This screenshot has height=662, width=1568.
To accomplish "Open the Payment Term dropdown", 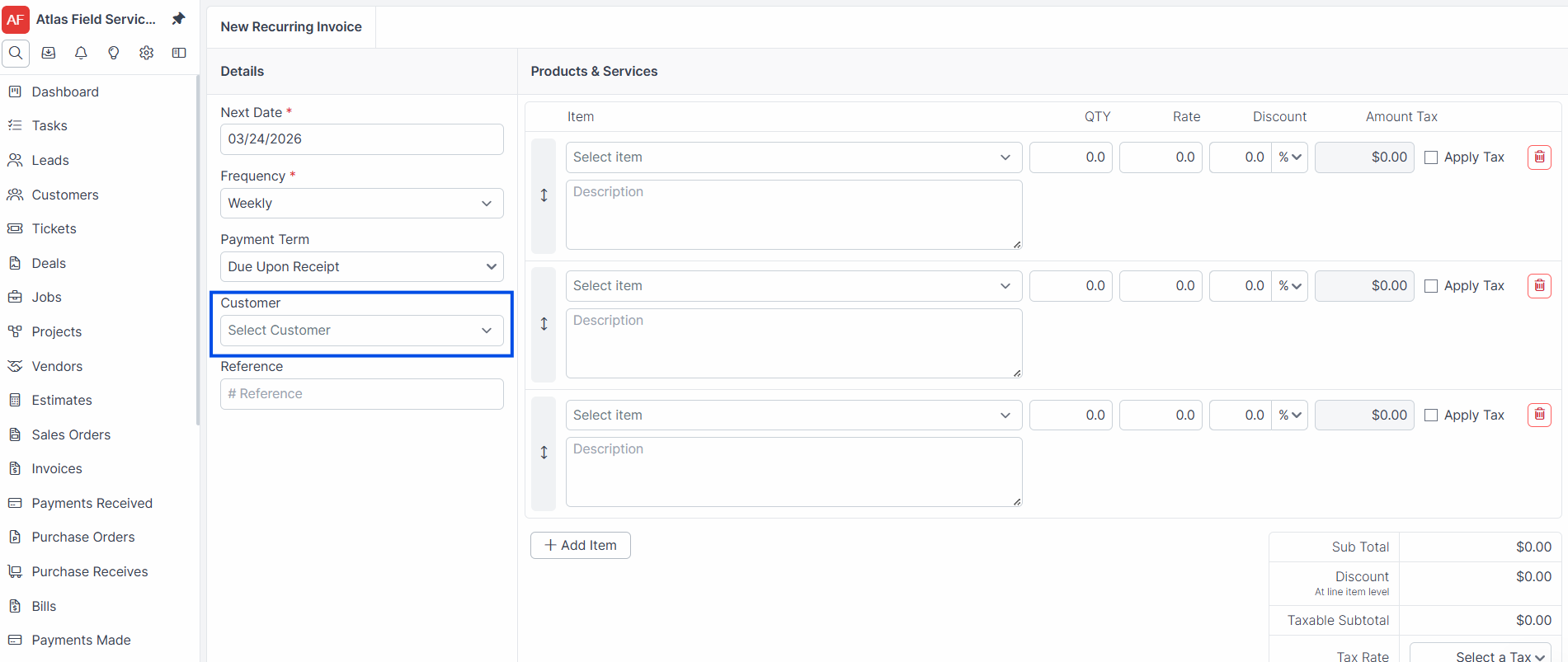I will (361, 267).
